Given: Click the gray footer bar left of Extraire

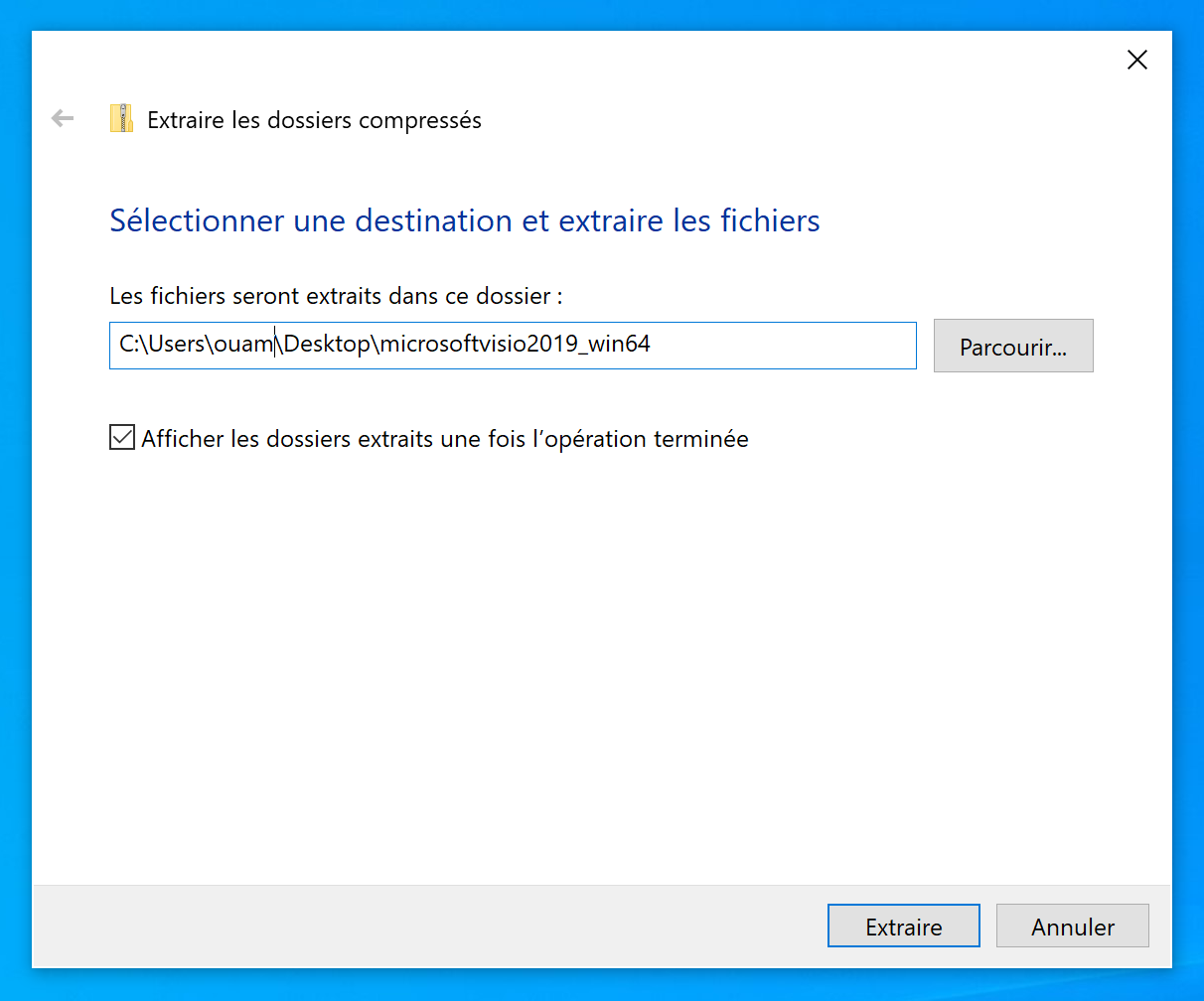Looking at the screenshot, I should (x=427, y=927).
